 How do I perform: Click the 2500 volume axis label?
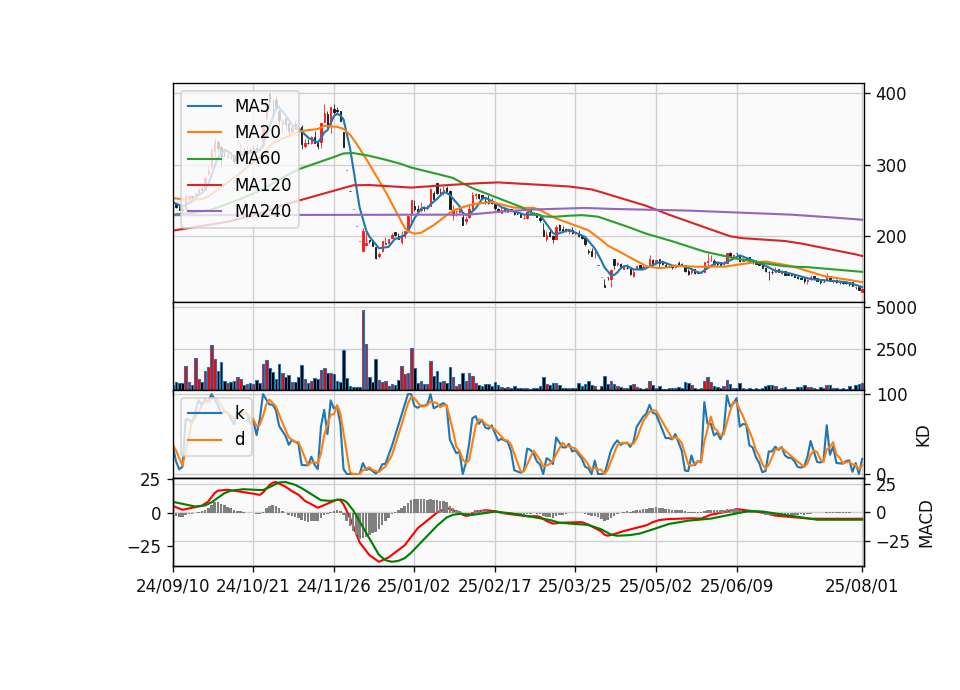[x=896, y=350]
